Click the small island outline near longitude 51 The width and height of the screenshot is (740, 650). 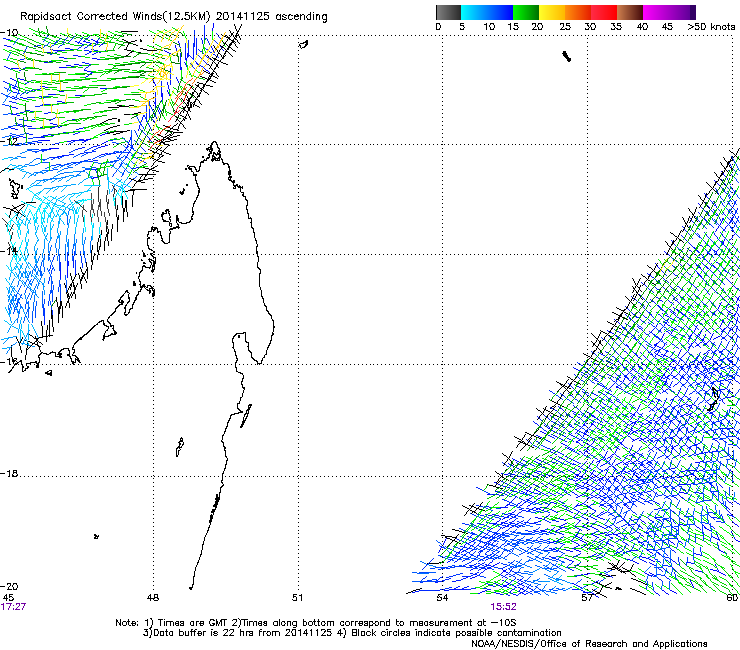303,44
